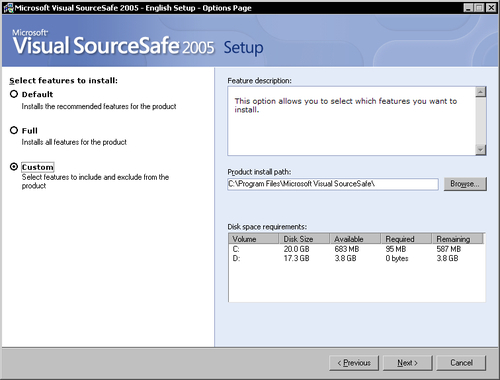500x380 pixels.
Task: Click the Remaining column header
Action: click(457, 239)
